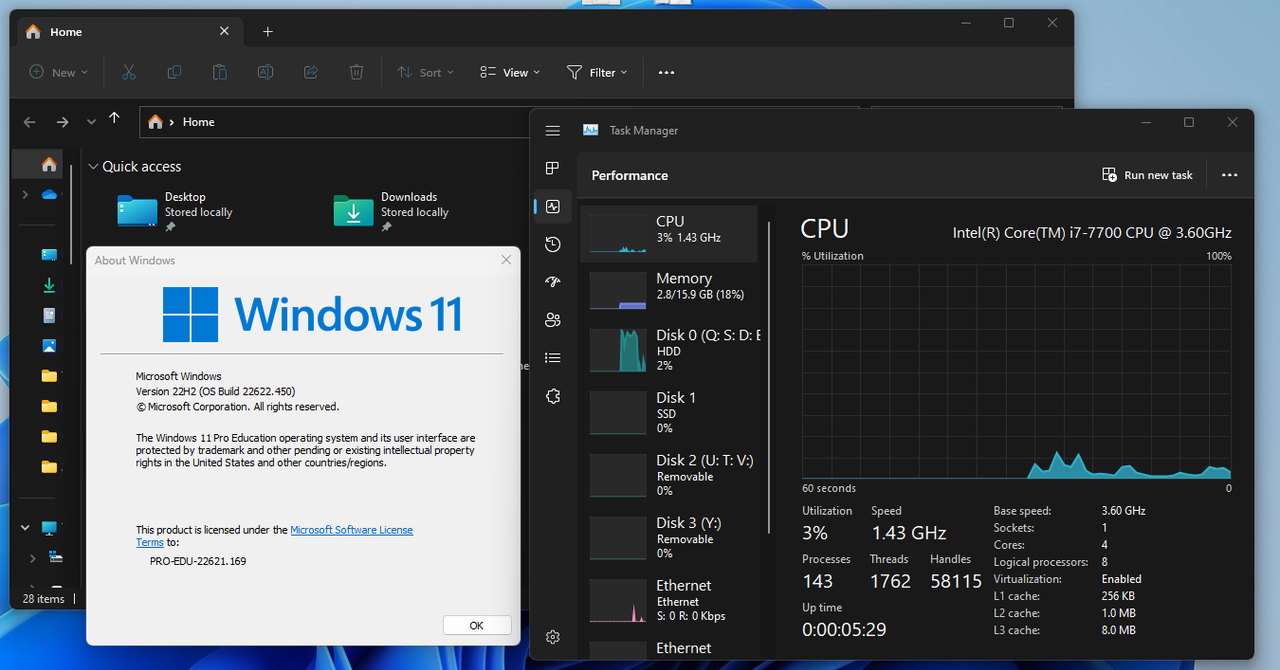Select This PC monitor icon in navigation pane
Viewport: 1280px width, 670px height.
click(x=49, y=528)
